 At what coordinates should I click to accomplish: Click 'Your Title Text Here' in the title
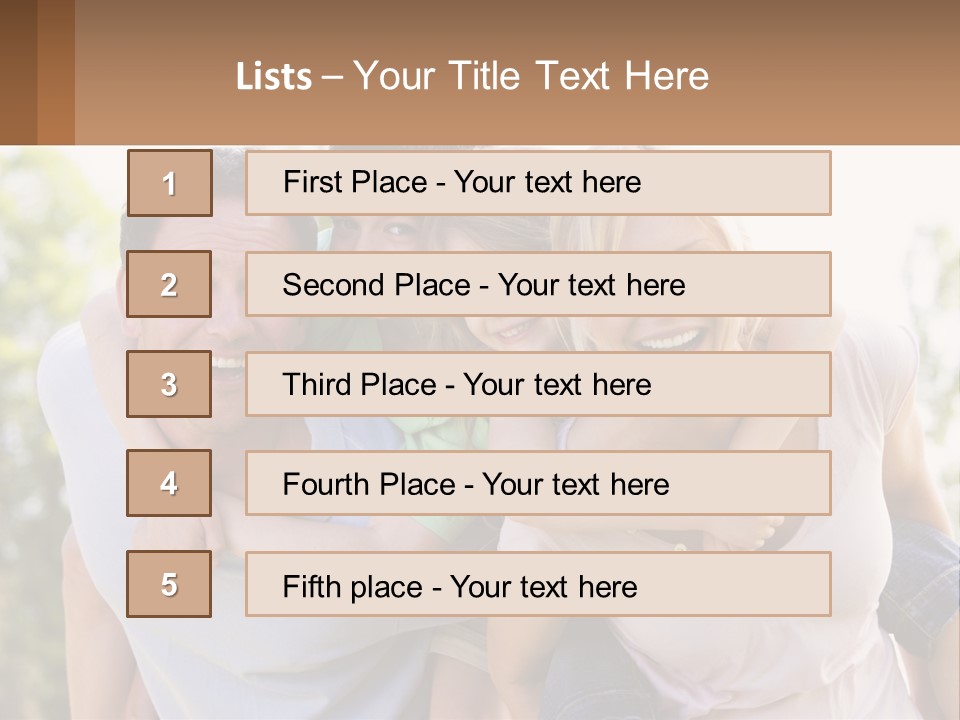click(531, 76)
